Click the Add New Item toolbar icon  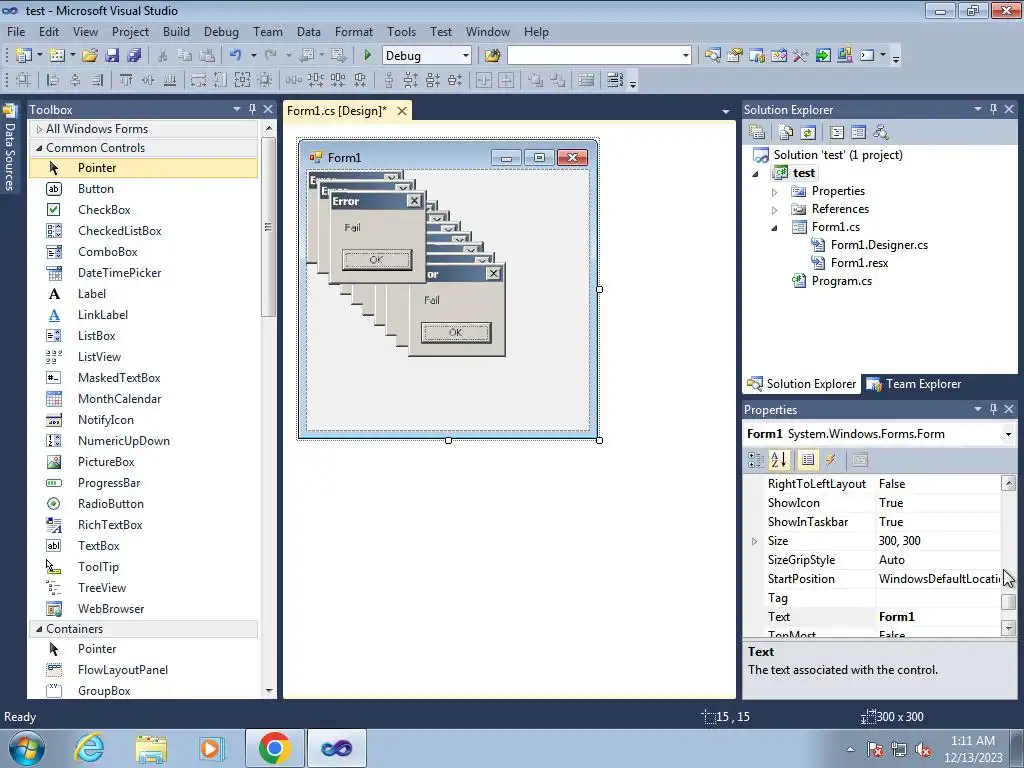[x=57, y=56]
